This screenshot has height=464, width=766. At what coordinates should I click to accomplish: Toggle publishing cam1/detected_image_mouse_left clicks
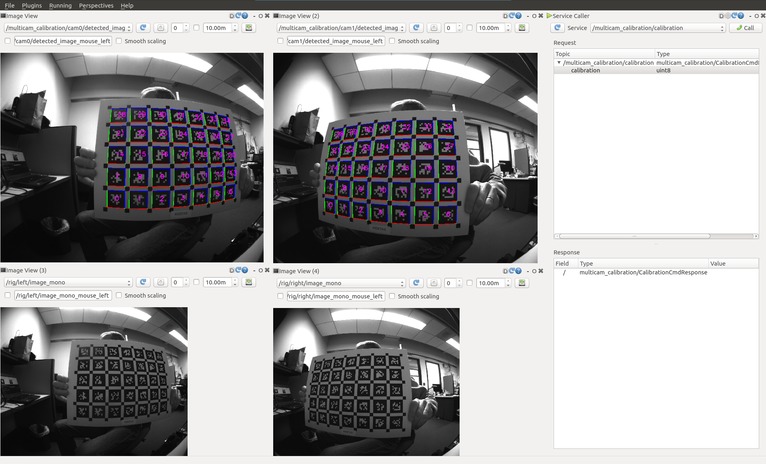pyautogui.click(x=280, y=41)
